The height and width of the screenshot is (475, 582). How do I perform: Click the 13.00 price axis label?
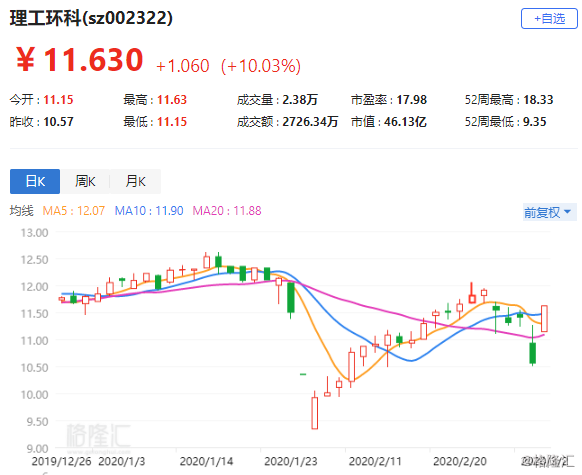point(34,233)
